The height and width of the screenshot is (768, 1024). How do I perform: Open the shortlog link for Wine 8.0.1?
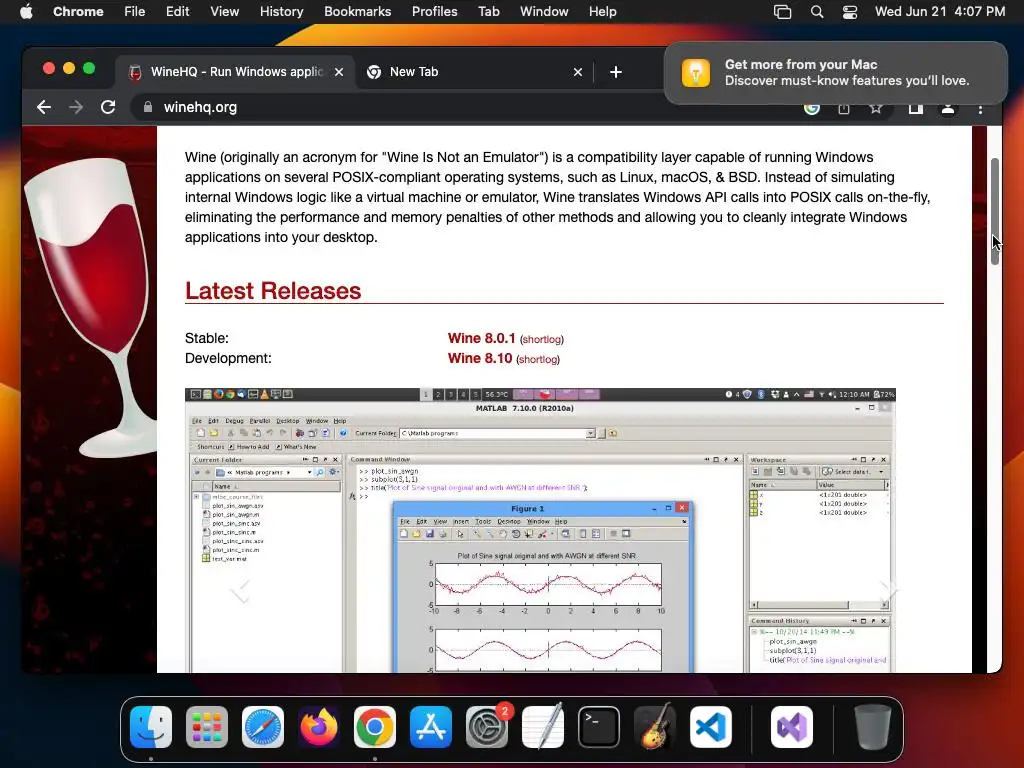click(x=542, y=340)
